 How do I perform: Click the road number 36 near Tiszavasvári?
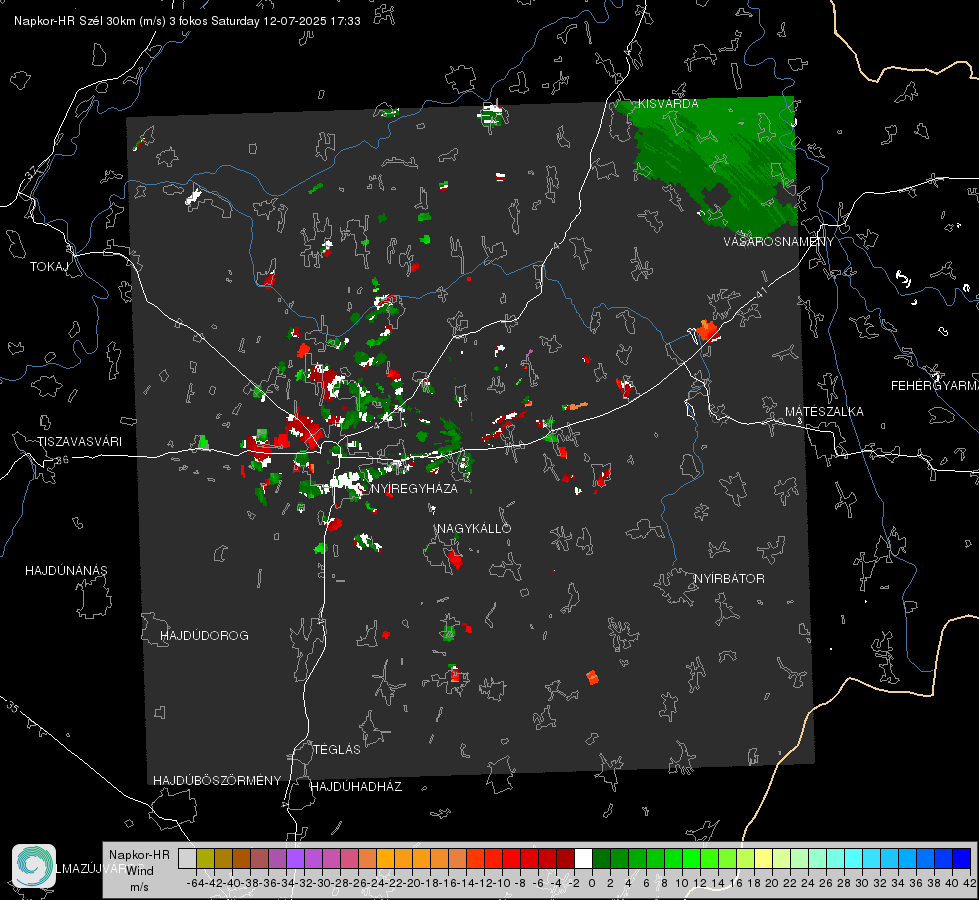coord(62,460)
